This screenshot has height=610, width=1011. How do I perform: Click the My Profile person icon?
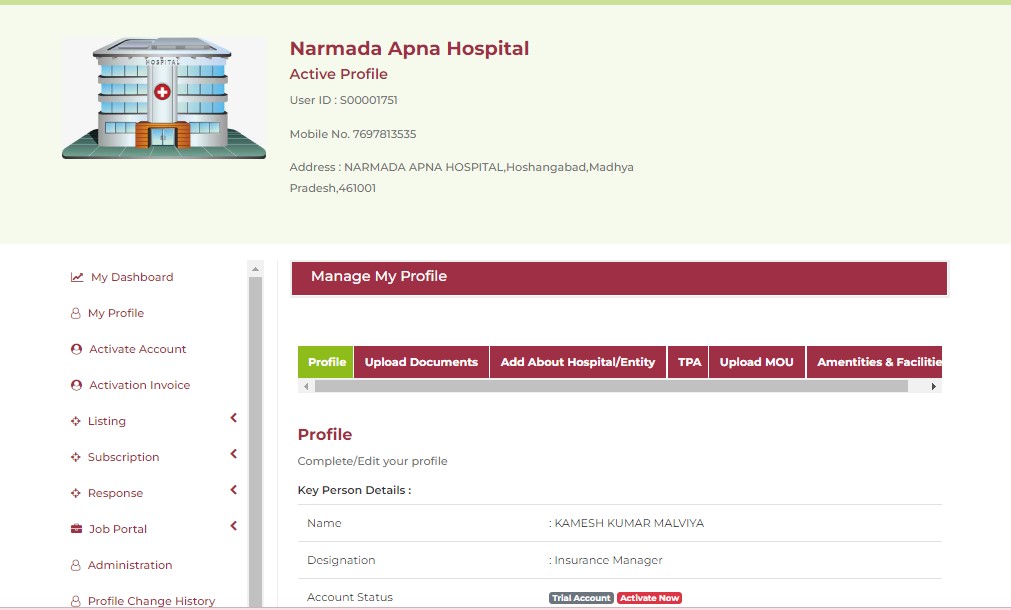point(75,313)
